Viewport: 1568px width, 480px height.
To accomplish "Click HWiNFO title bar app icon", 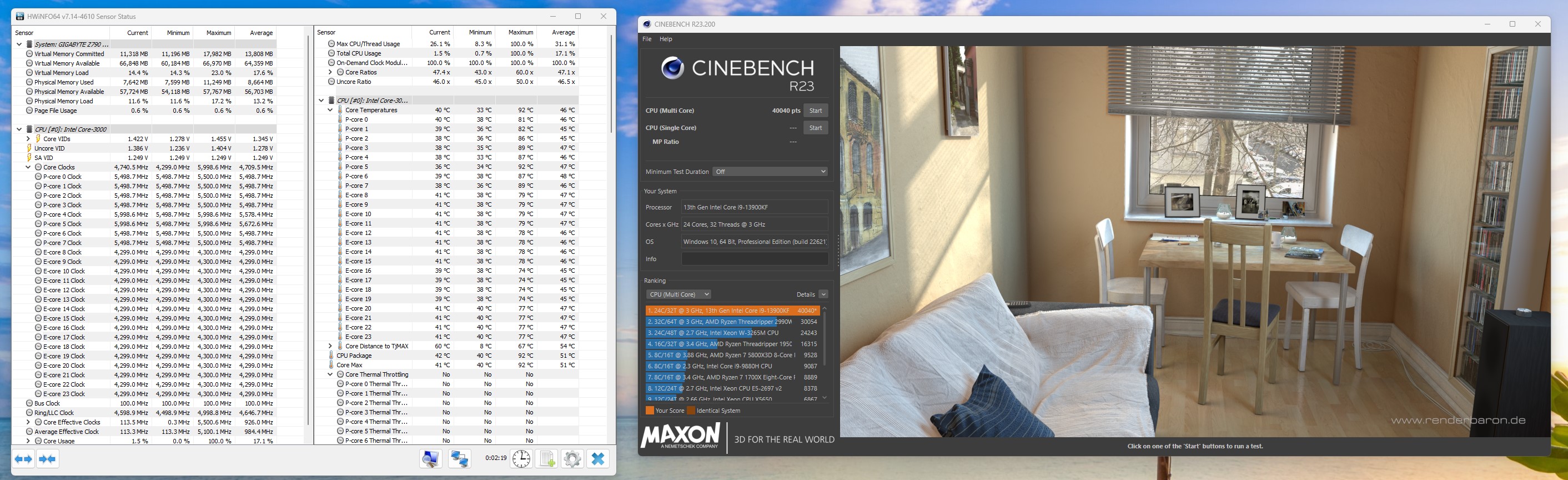I will [20, 17].
